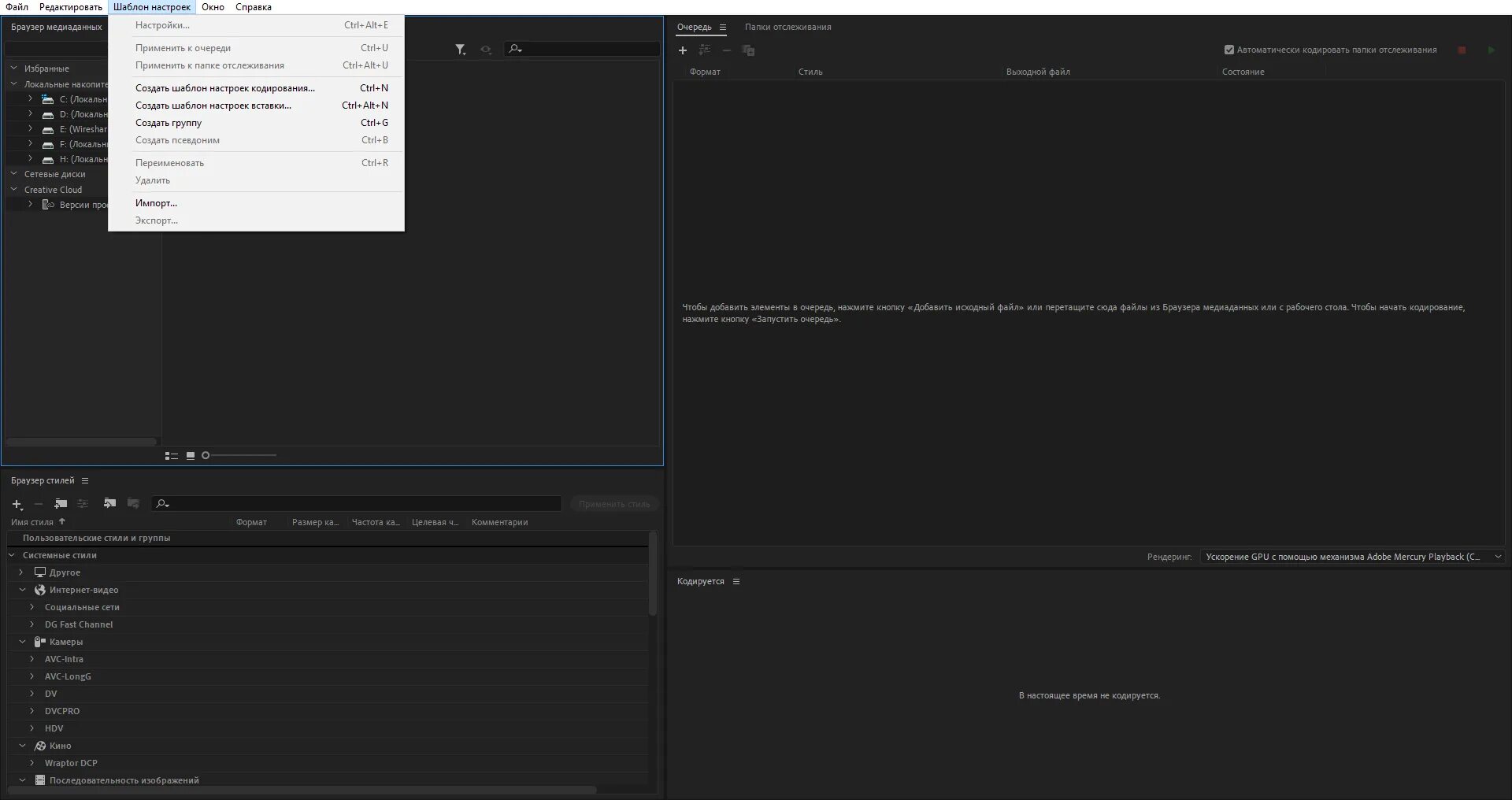Expand the Социальные сети group
Screen dimensions: 1512x800
tap(31, 607)
